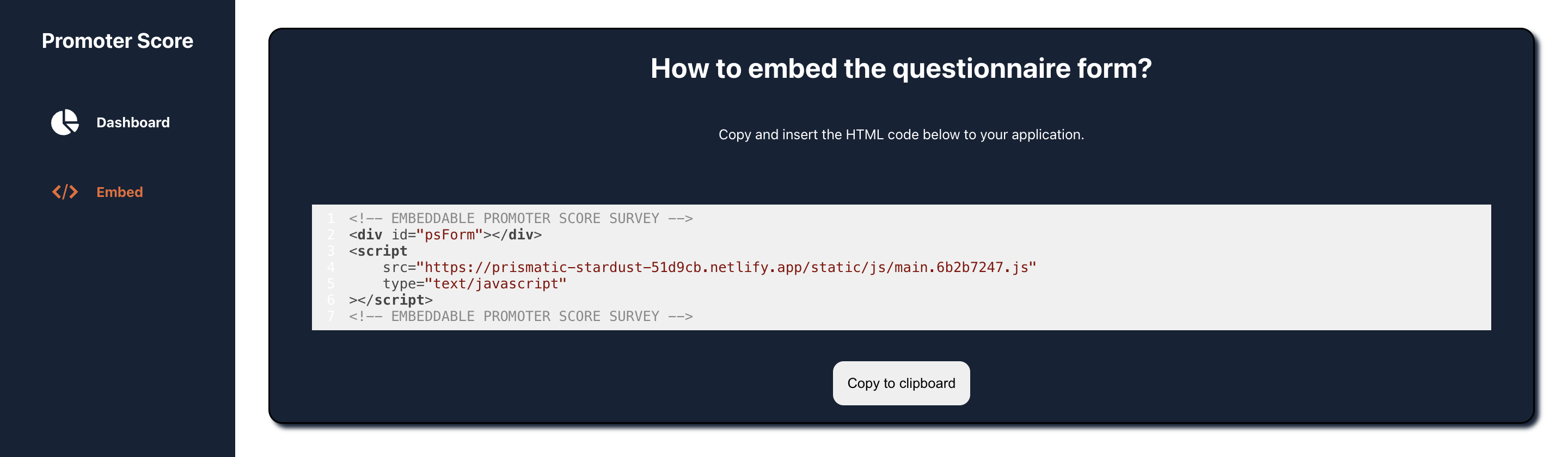
Task: Click the code brackets Embed icon
Action: point(66,192)
